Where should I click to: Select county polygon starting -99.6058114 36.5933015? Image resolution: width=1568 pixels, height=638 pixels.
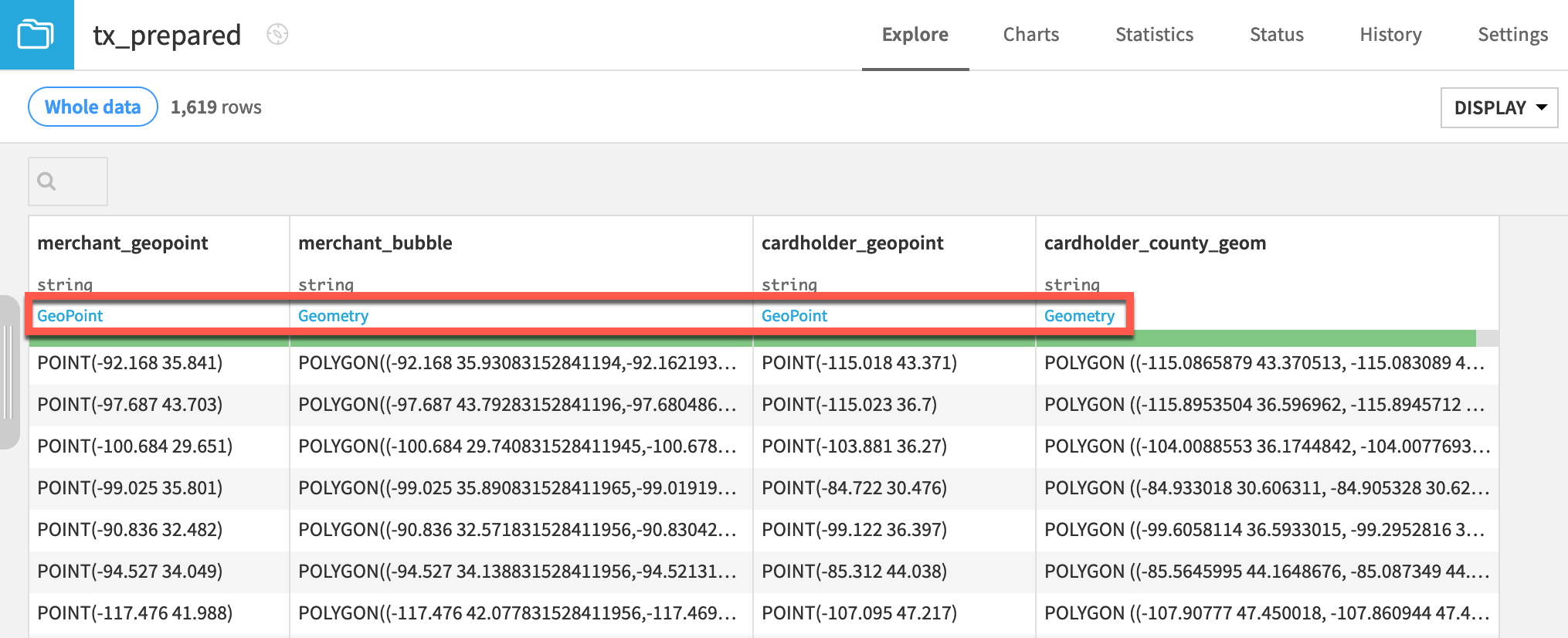[x=1268, y=530]
